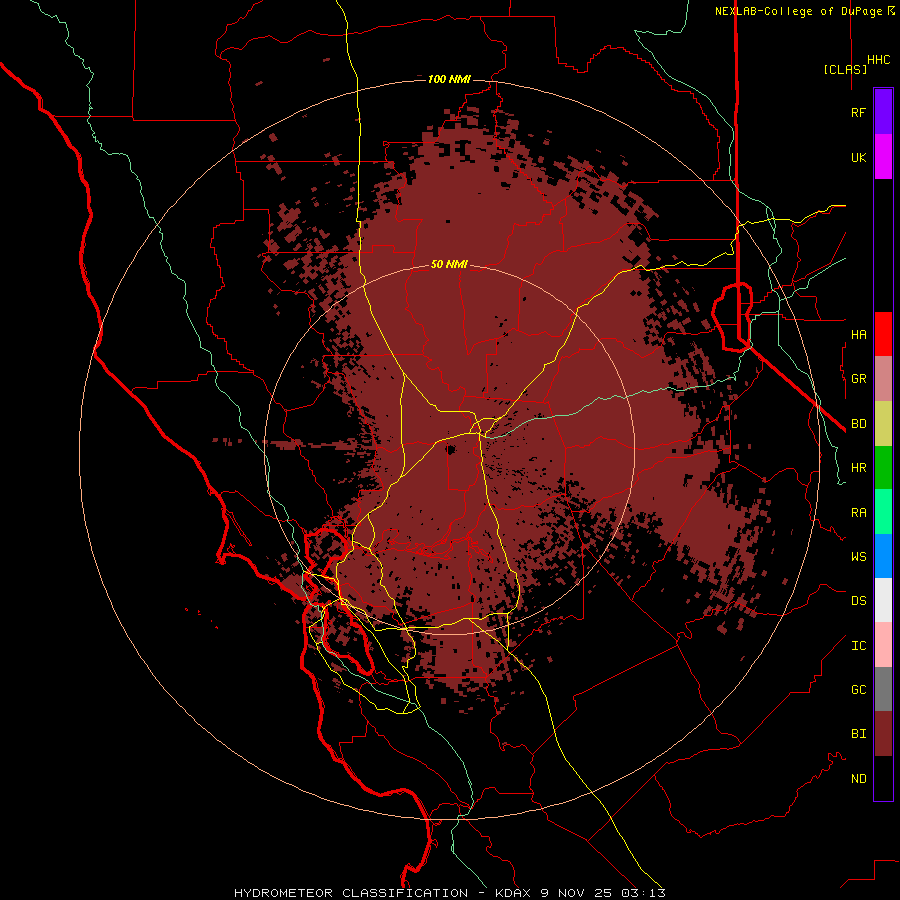
Task: Click the Hydrometeor Classification KDAX timestamp caption
Action: point(449,893)
